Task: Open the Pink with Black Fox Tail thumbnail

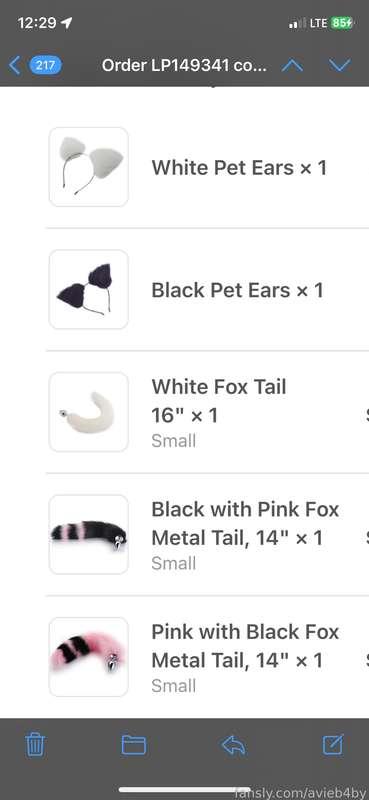Action: [89, 657]
